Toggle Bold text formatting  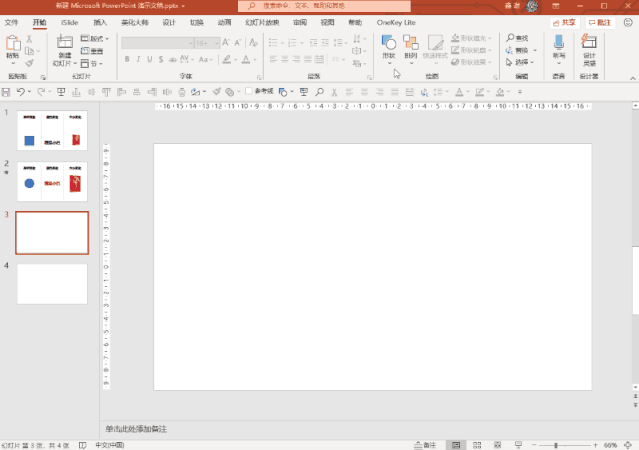127,59
